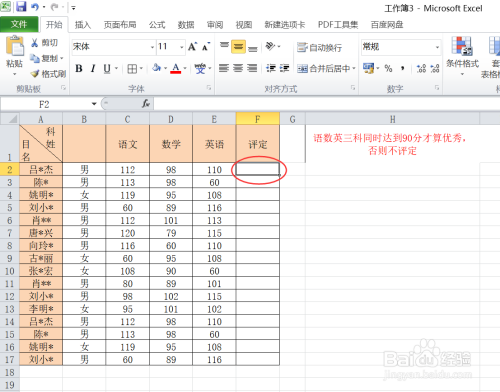This screenshot has width=500, height=392.
Task: Switch to the 视图 View tab
Action: coord(244,25)
